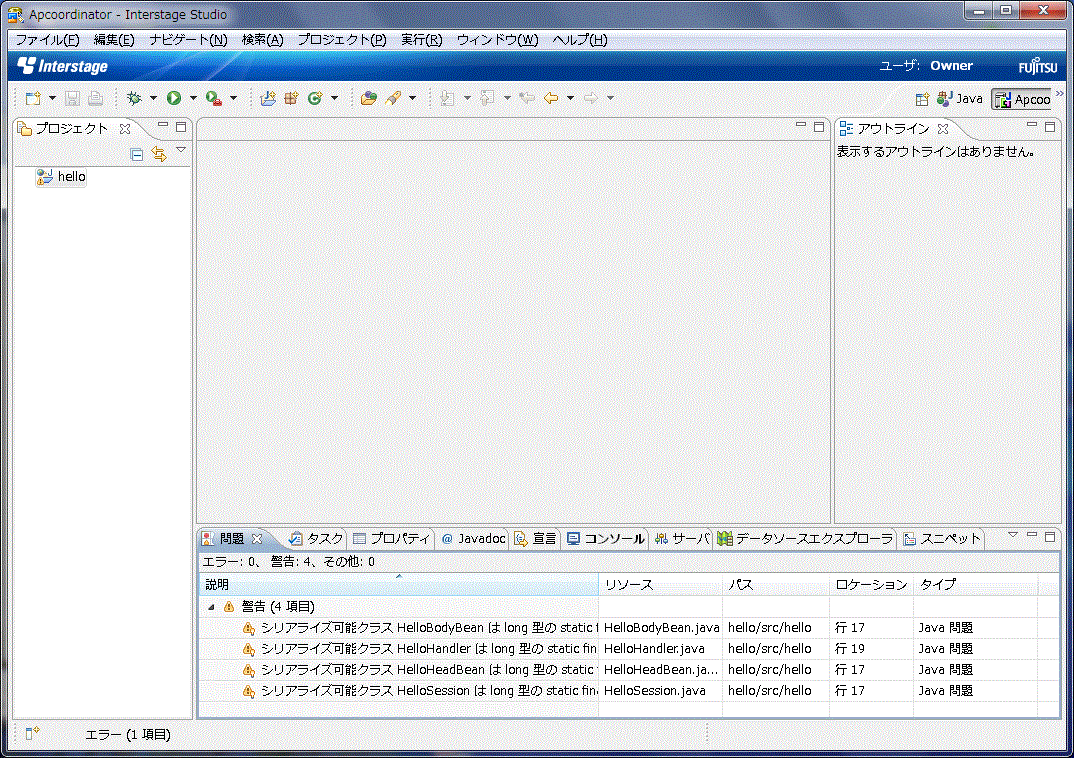Click the Last Edit Location icon

[527, 99]
